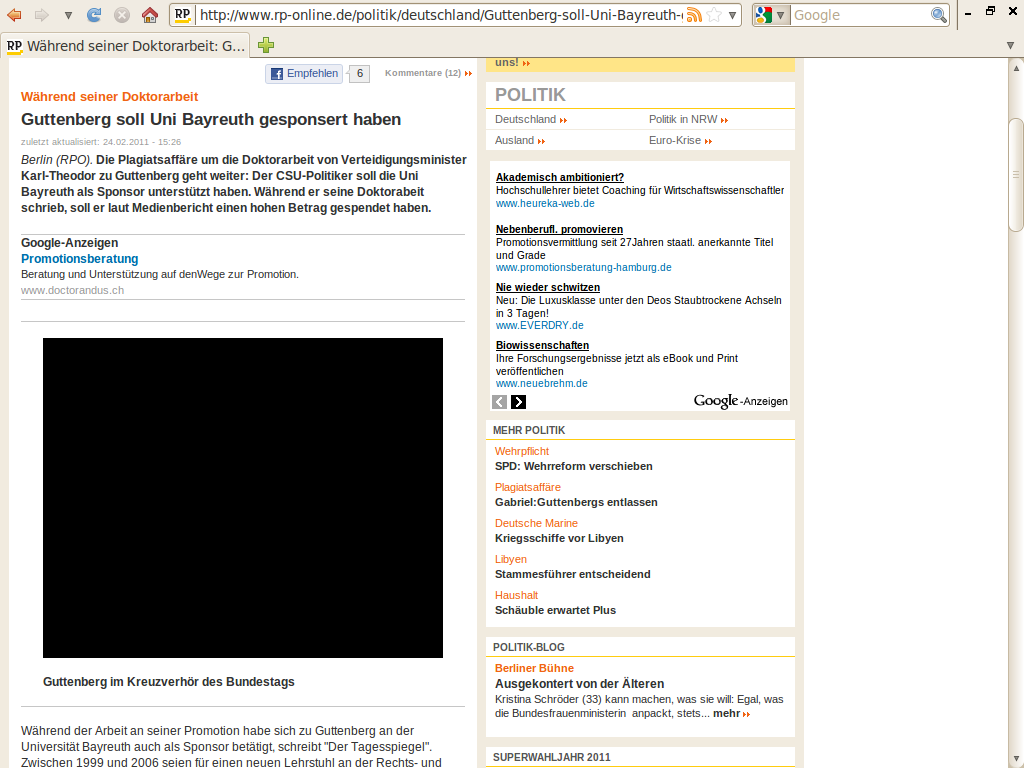The image size is (1024, 768).
Task: Open Politik in NRW section
Action: tap(688, 120)
